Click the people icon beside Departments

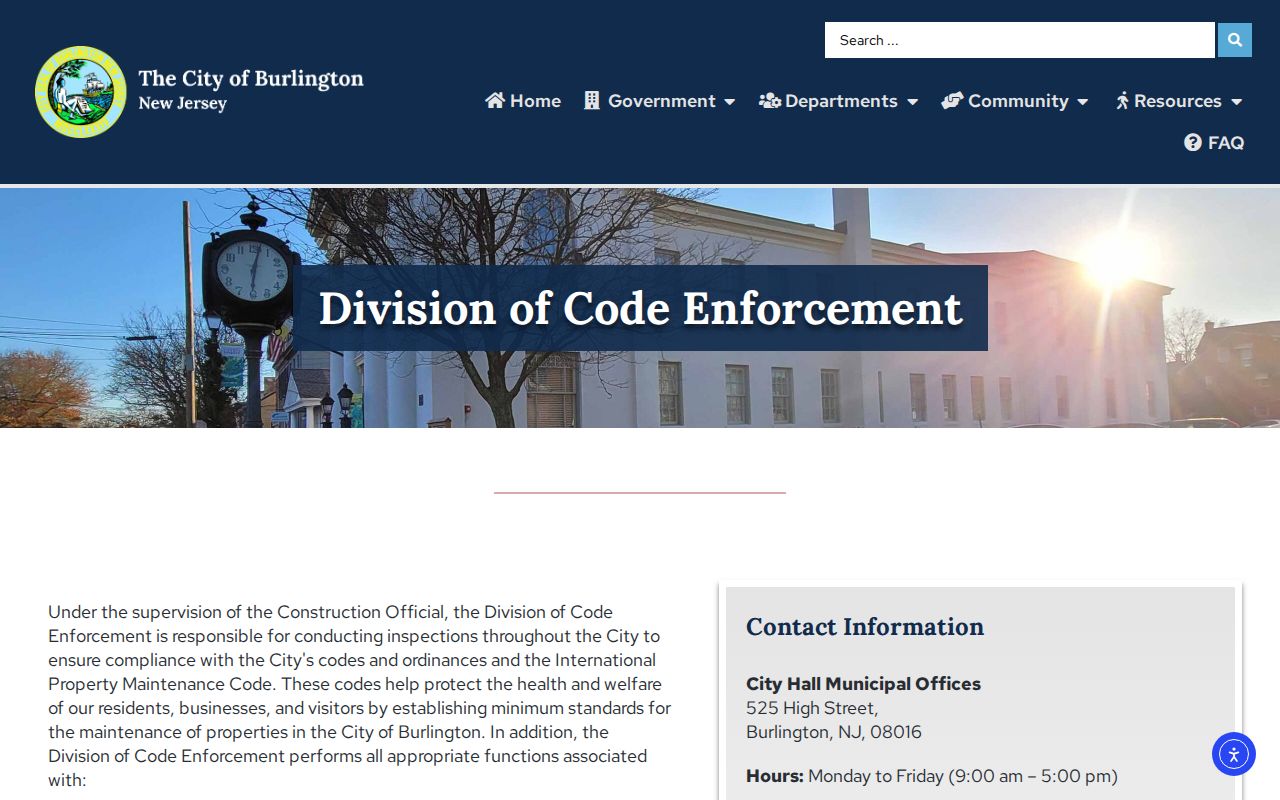pyautogui.click(x=770, y=101)
